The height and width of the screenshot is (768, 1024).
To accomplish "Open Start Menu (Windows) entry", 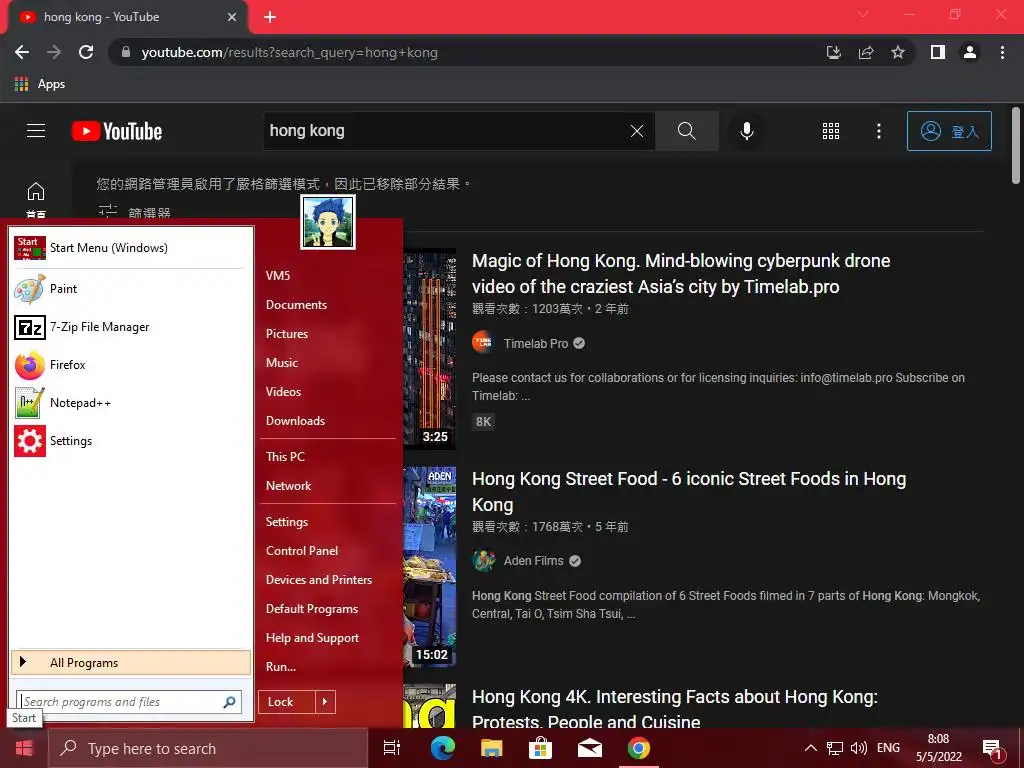I will [131, 248].
